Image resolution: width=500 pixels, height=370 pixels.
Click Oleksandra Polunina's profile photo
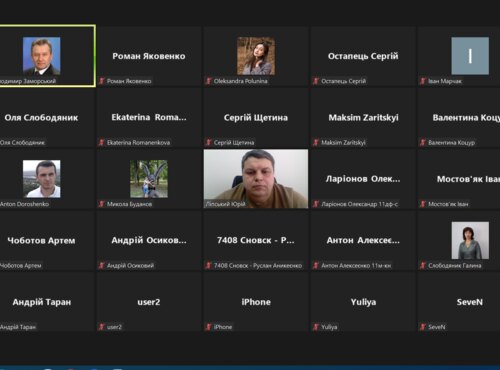pos(256,56)
